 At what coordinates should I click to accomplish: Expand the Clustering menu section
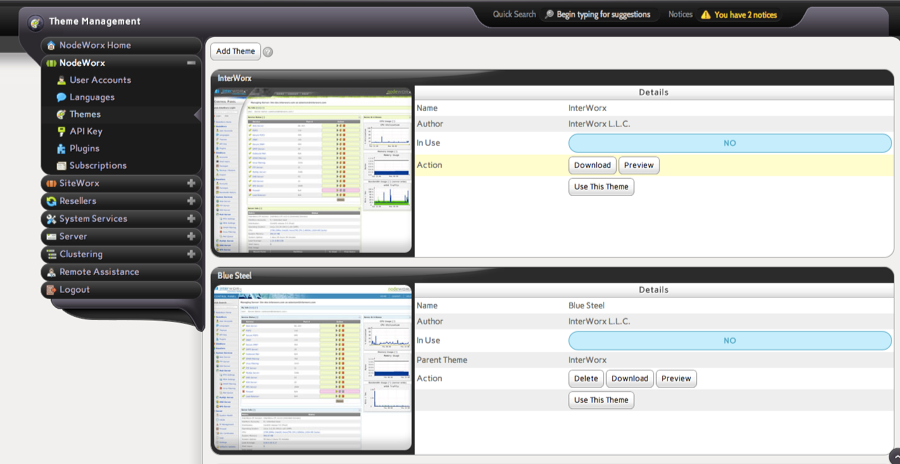(191, 254)
